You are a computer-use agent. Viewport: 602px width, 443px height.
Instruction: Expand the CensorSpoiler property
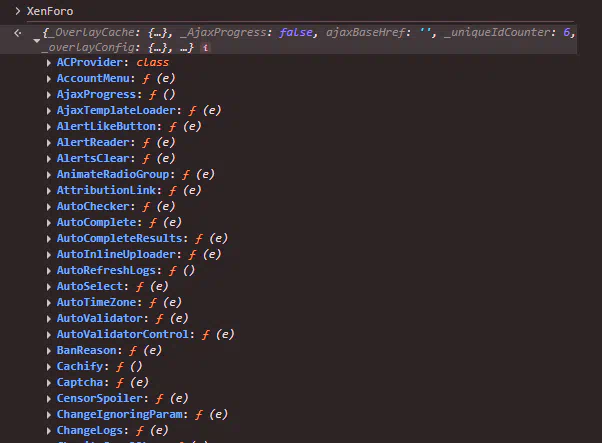point(49,399)
